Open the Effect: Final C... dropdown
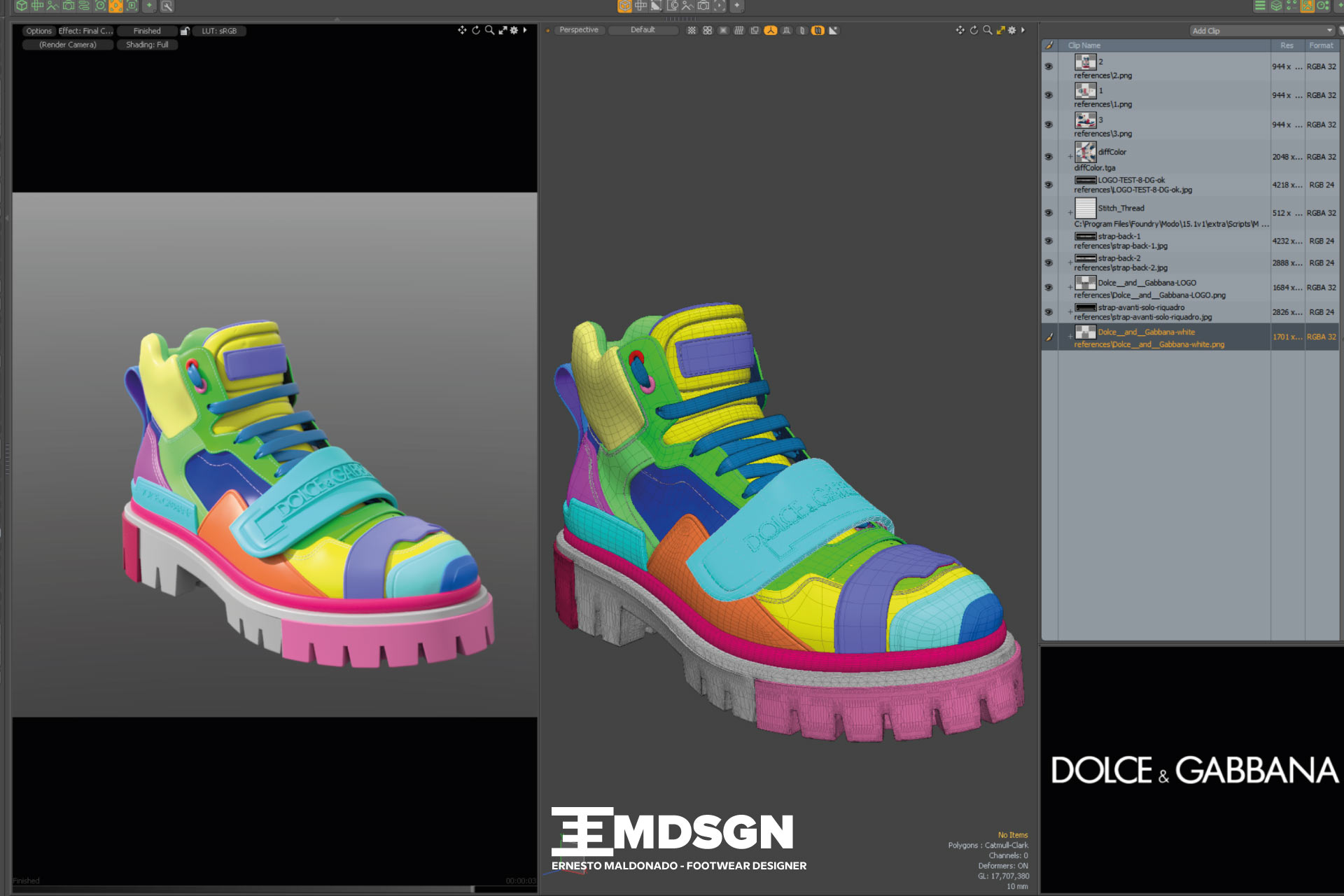This screenshot has height=896, width=1344. 85,31
